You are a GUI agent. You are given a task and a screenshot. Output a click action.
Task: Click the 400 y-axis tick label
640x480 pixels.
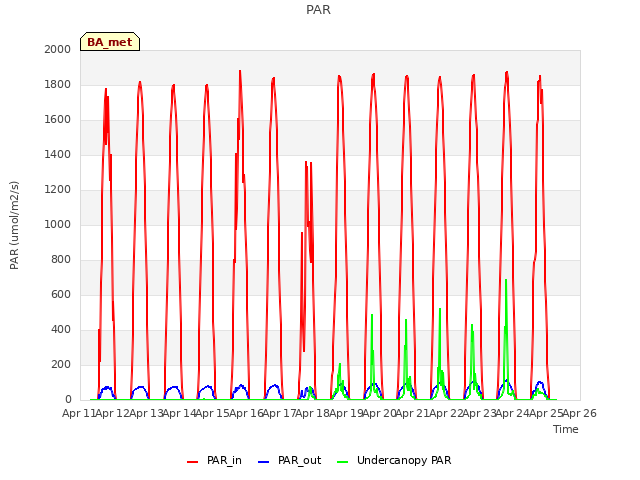pos(61,329)
